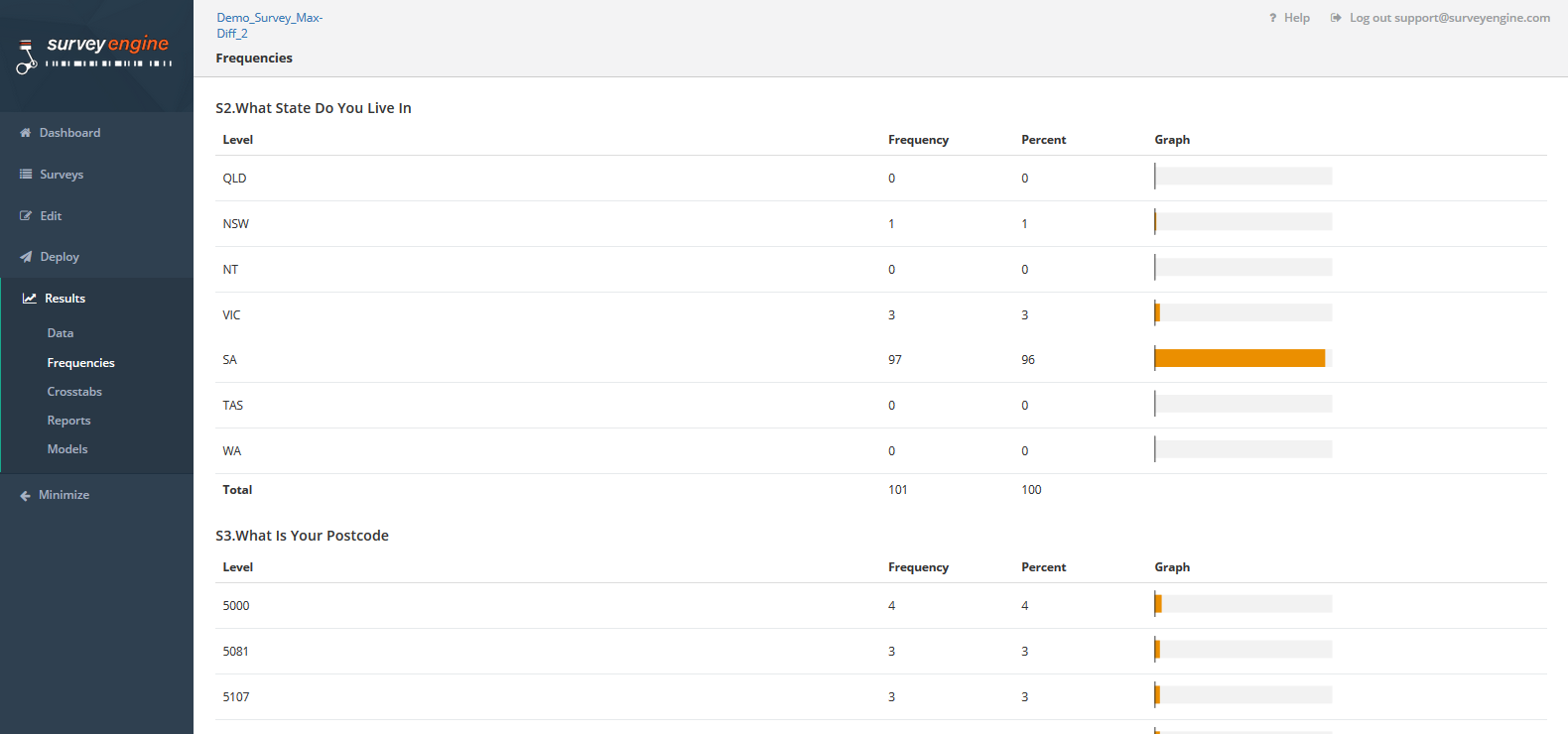Viewport: 1568px width, 734px height.
Task: Open the Models page
Action: (x=67, y=449)
